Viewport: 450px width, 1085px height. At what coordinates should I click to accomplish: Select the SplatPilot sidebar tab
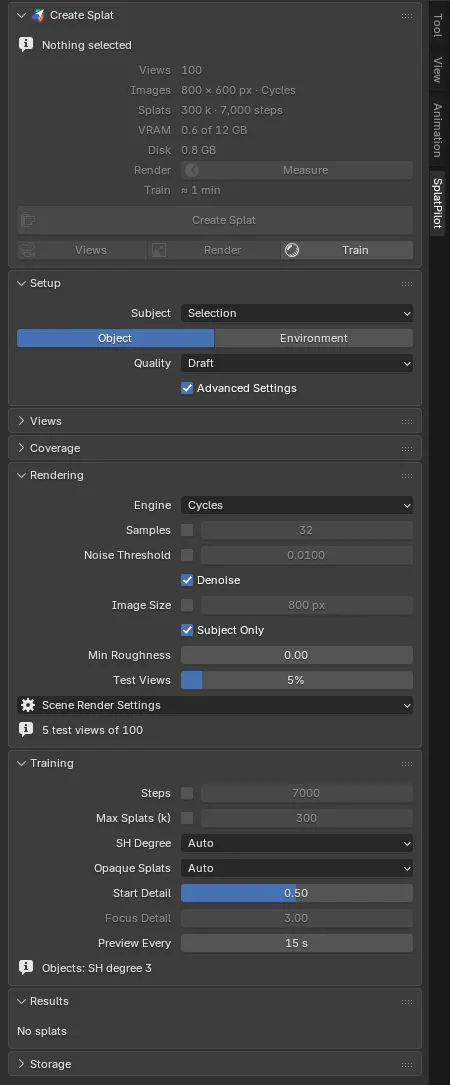click(x=438, y=203)
